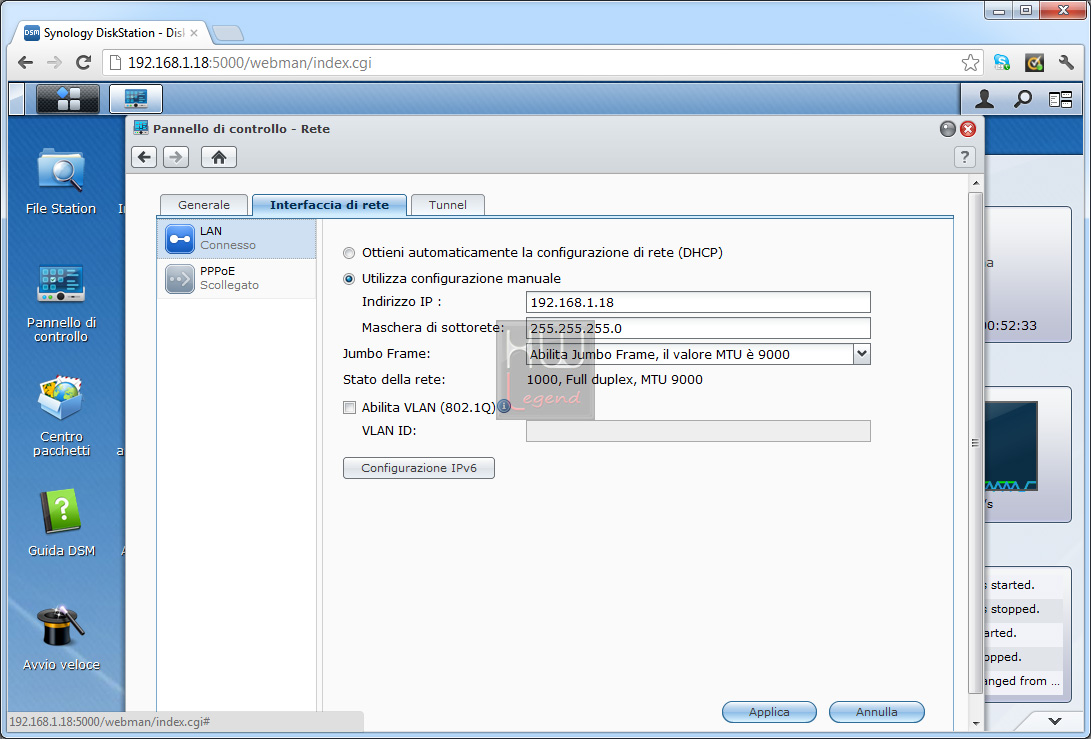Click the Configurazione IPv6 button
Screen dimensions: 1091x739
[x=419, y=468]
